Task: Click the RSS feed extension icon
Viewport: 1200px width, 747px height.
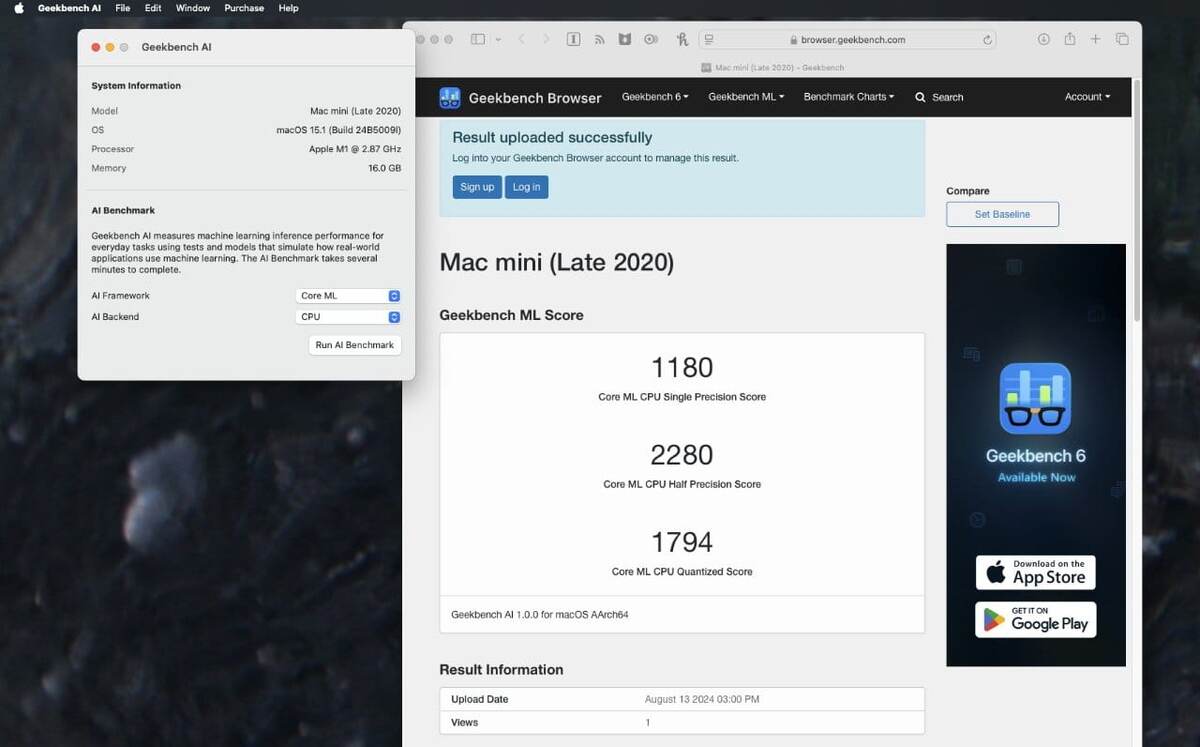Action: pos(599,39)
